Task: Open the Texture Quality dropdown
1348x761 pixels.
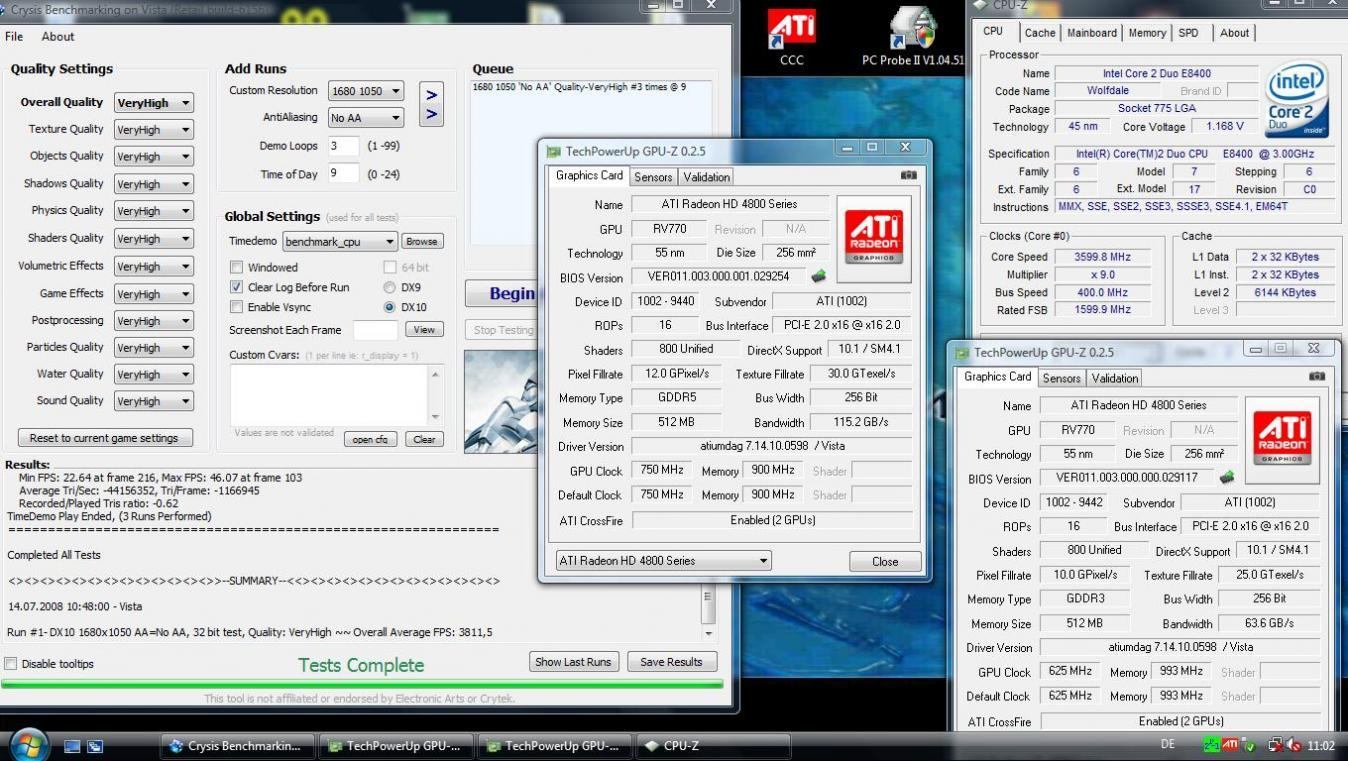Action: [153, 130]
